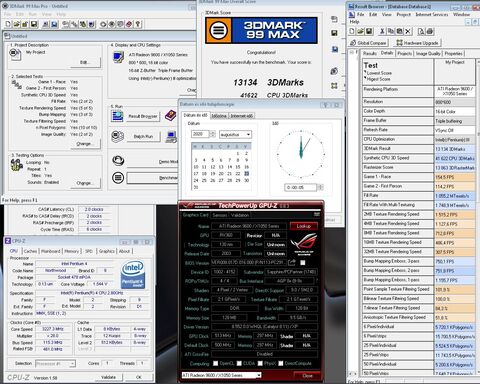This screenshot has height=384, width=480.
Task: Click Change button under Selected Tests
Action: coord(85,144)
